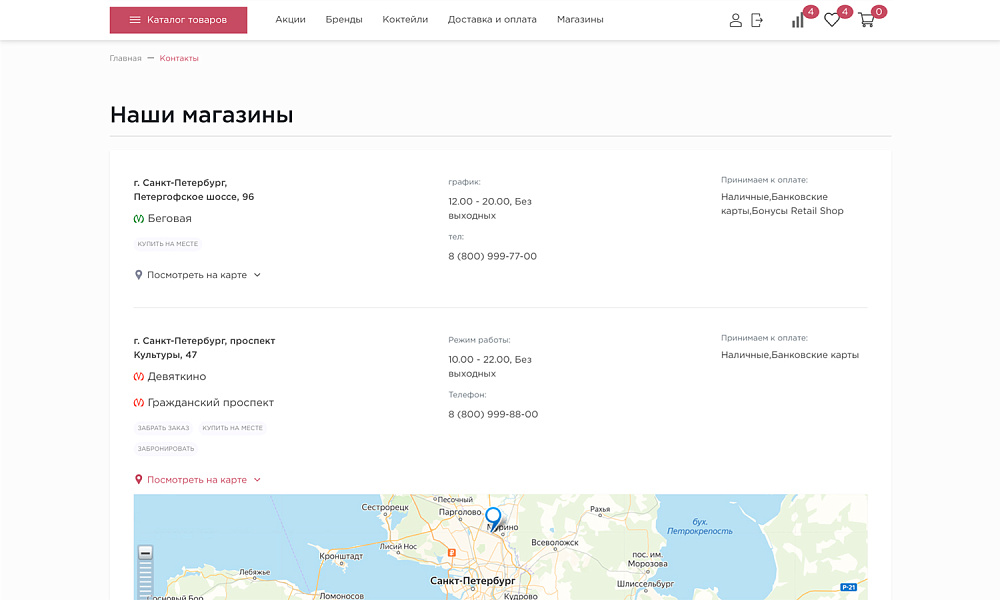Viewport: 1000px width, 600px height.
Task: Click the Контакты breadcrumb link
Action: coord(178,58)
